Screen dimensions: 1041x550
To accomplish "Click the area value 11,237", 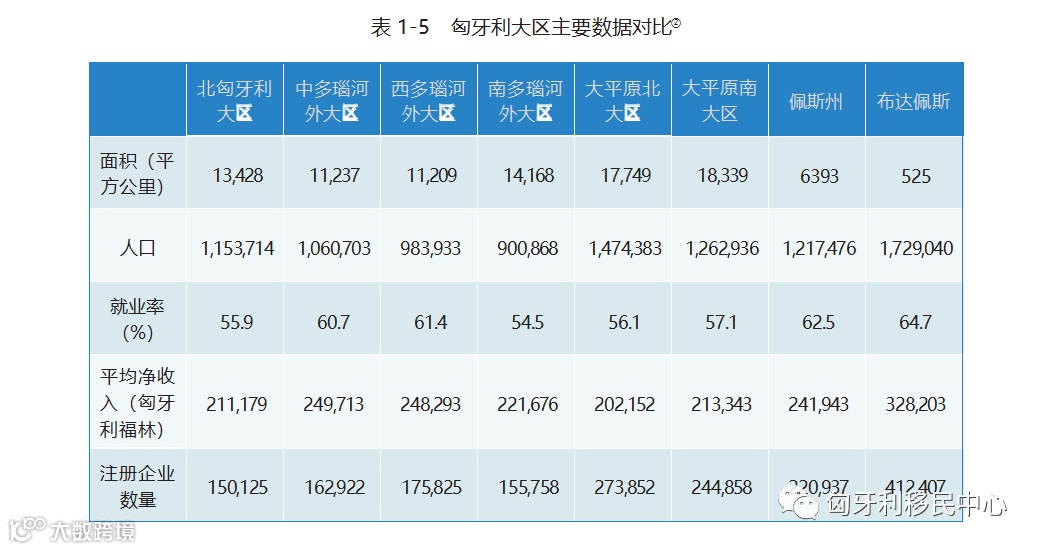I will pyautogui.click(x=335, y=175).
